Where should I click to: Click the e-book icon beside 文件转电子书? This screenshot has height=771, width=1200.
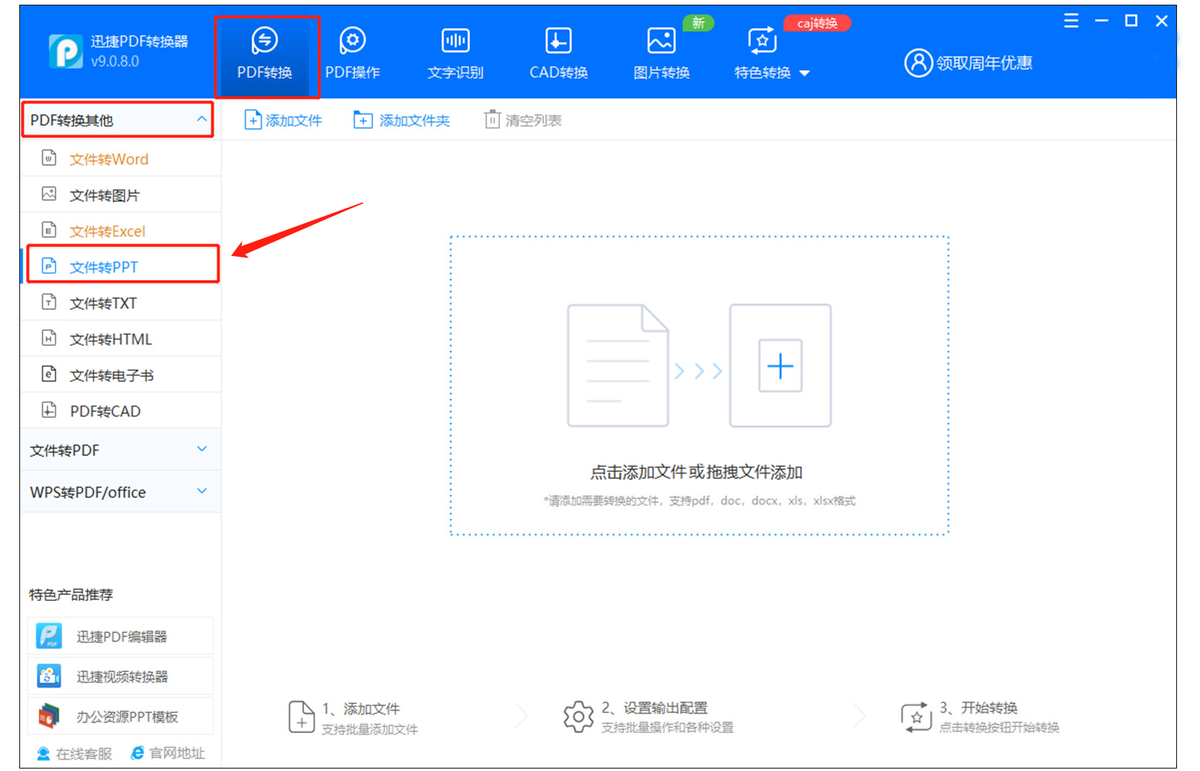point(48,374)
